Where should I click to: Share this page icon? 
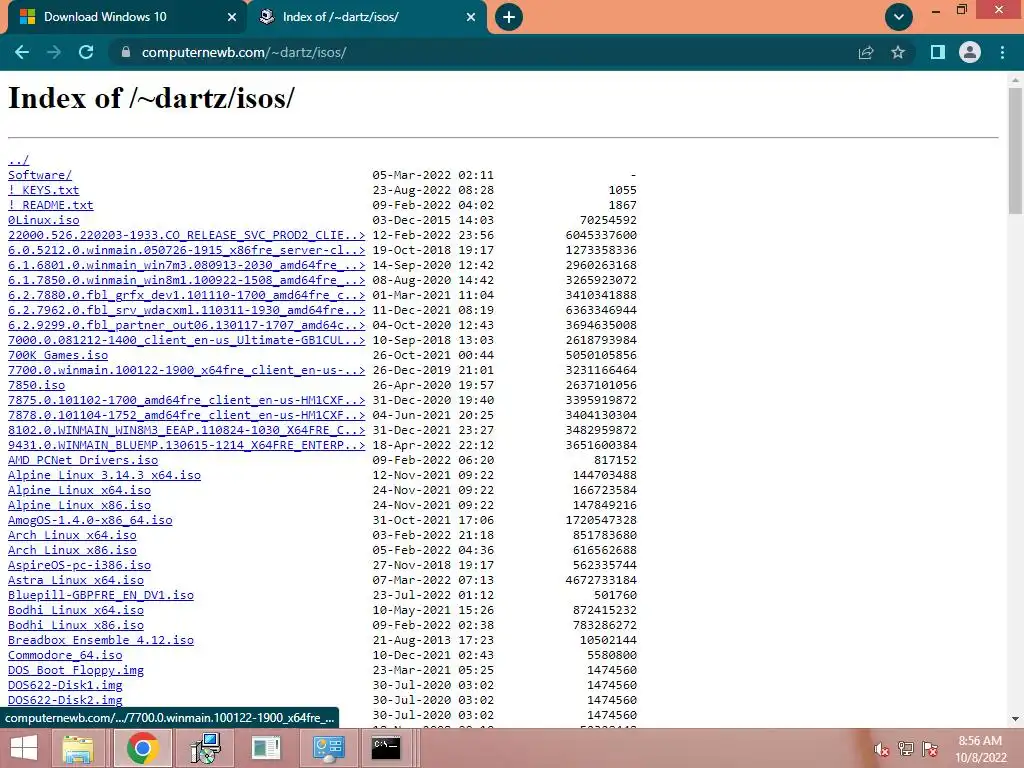pyautogui.click(x=866, y=52)
